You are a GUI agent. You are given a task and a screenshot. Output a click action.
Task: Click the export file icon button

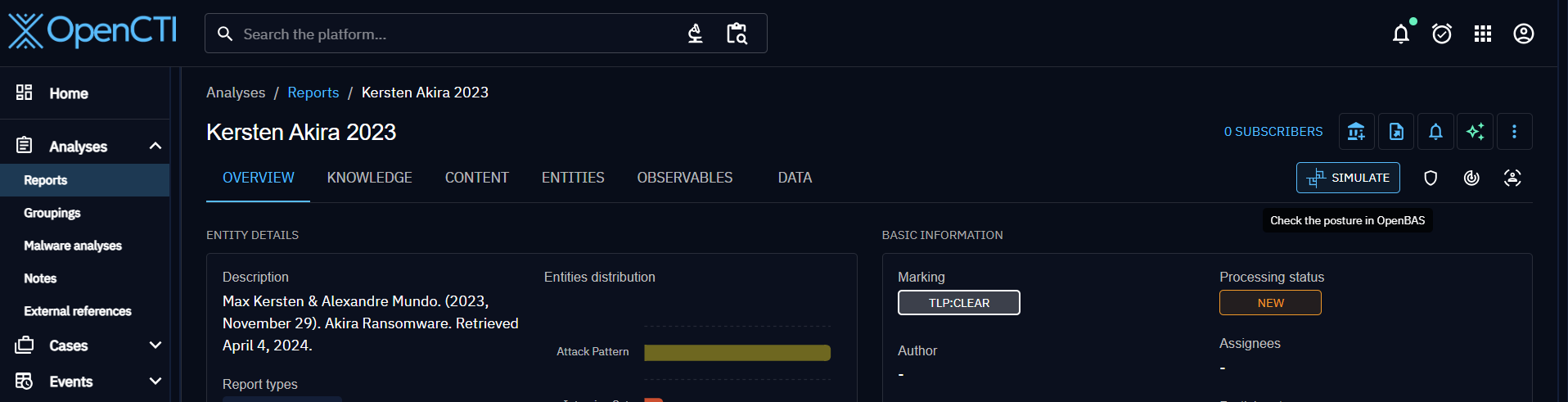coord(1396,132)
